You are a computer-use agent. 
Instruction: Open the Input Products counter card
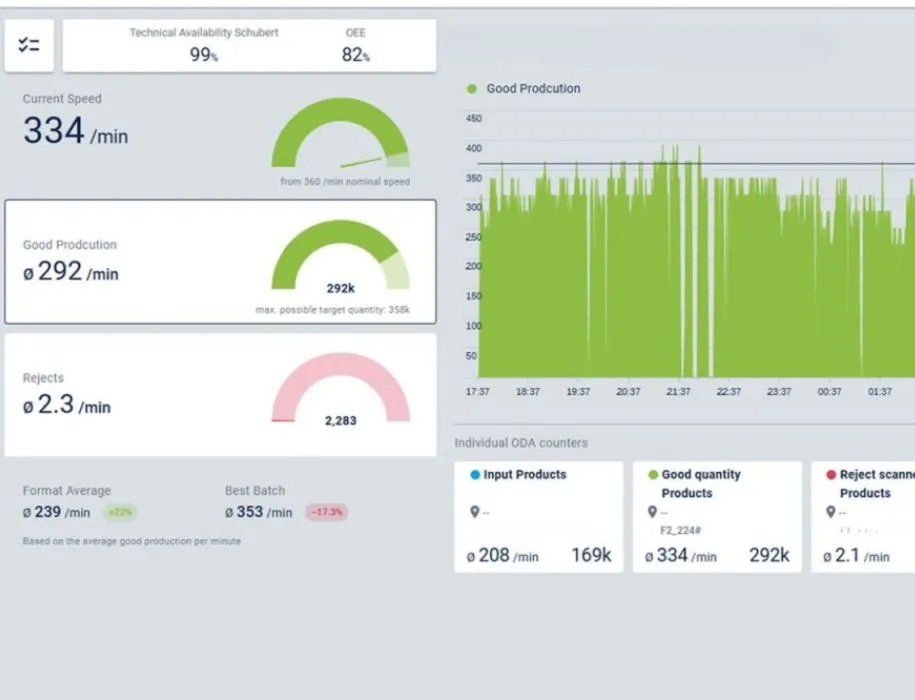pyautogui.click(x=539, y=517)
